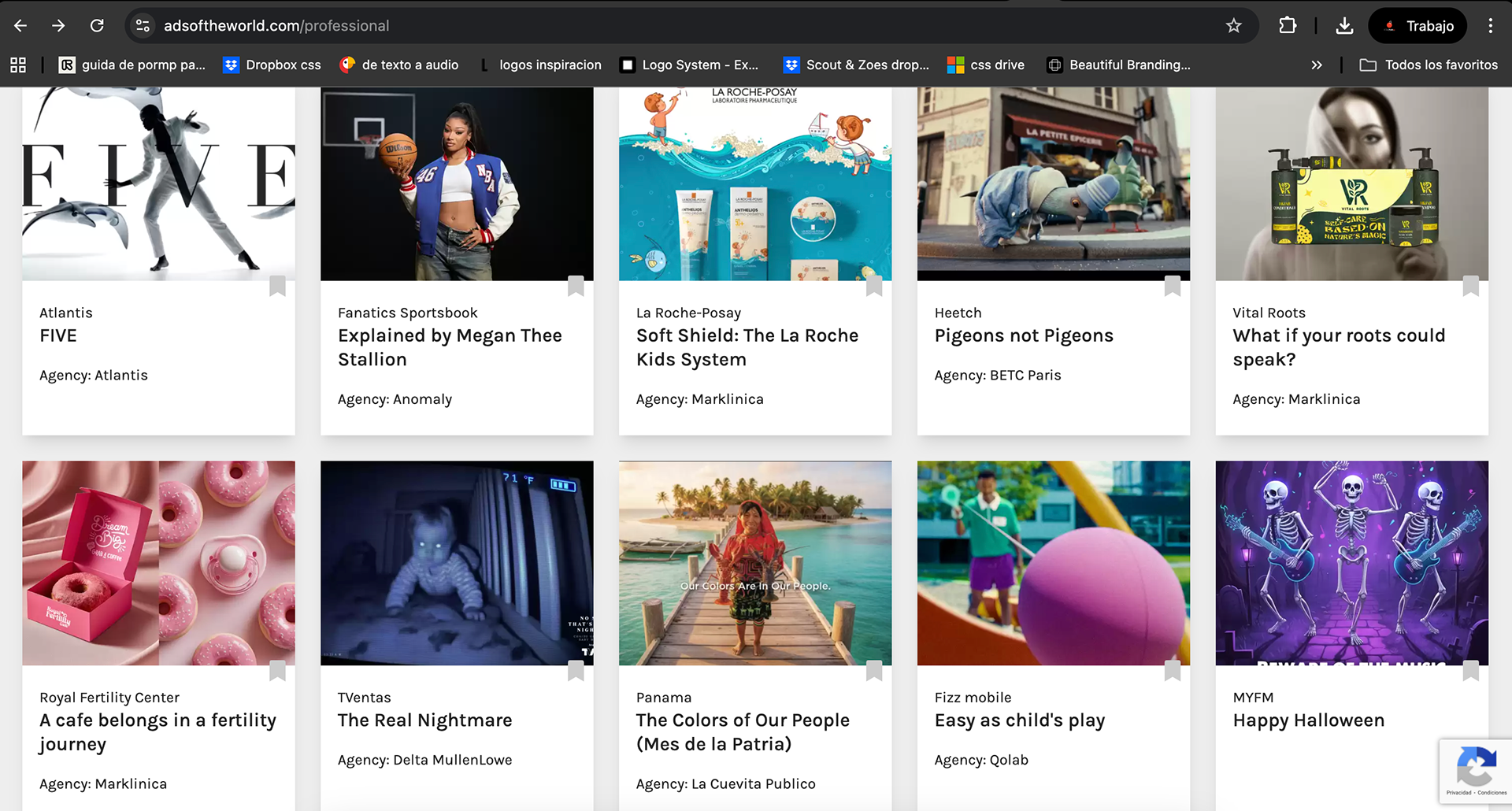1512x811 pixels.
Task: Expand hidden bookmarks with the double chevron
Action: tap(1317, 65)
